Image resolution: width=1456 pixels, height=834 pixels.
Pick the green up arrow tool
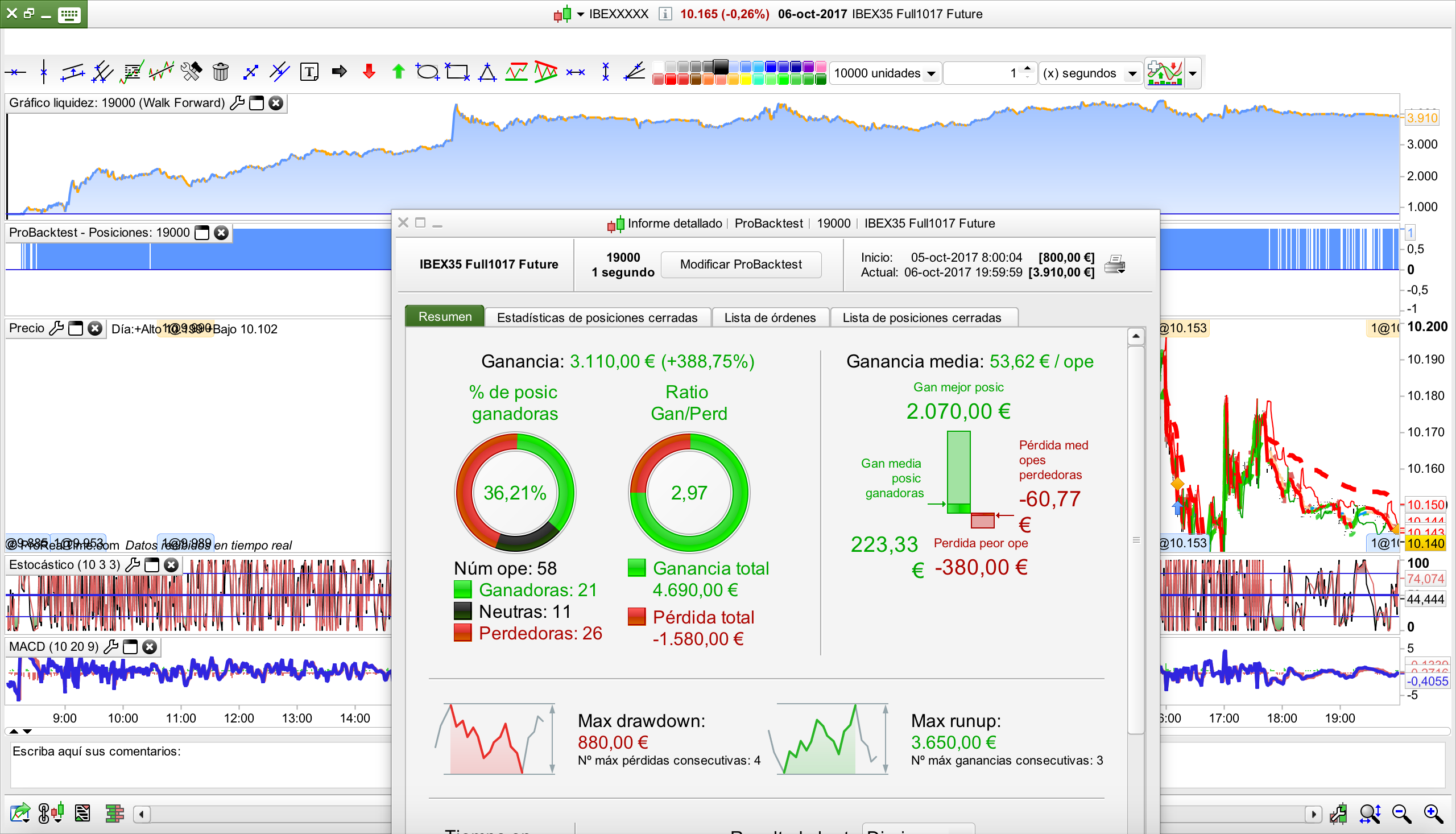click(399, 72)
